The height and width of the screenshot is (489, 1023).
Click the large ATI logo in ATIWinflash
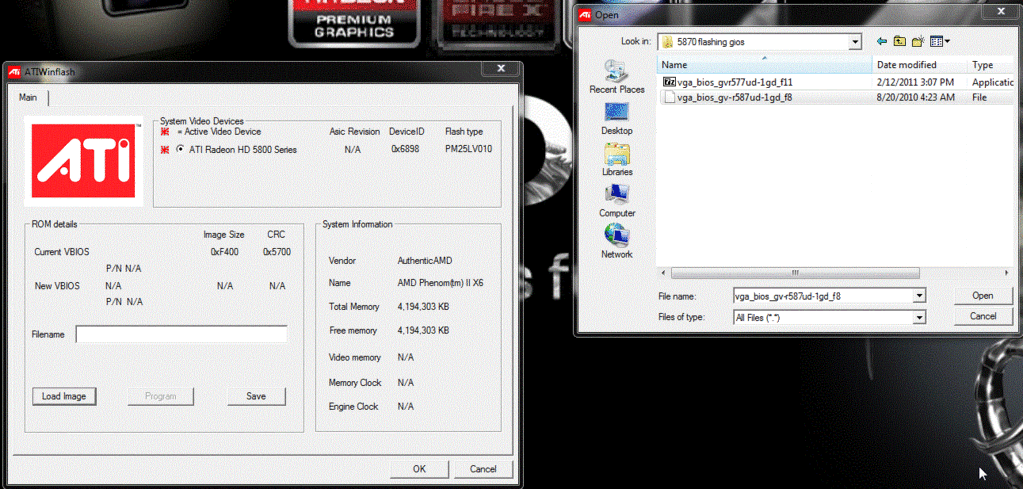[x=83, y=161]
